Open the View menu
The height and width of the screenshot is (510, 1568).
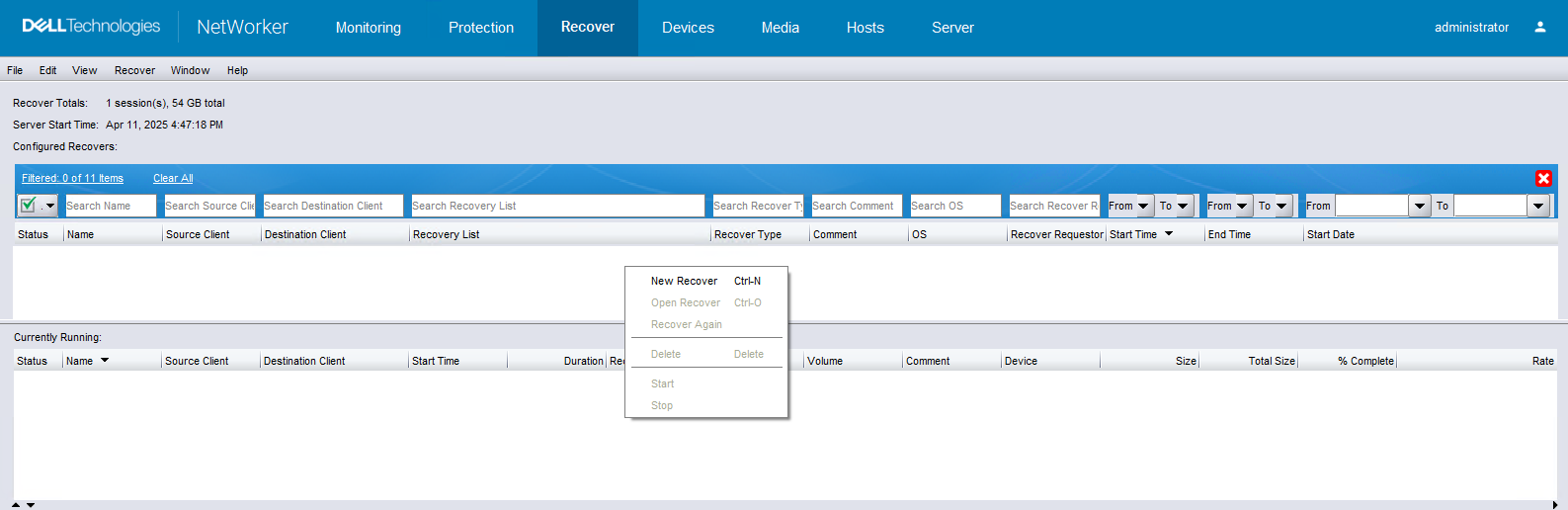[85, 70]
